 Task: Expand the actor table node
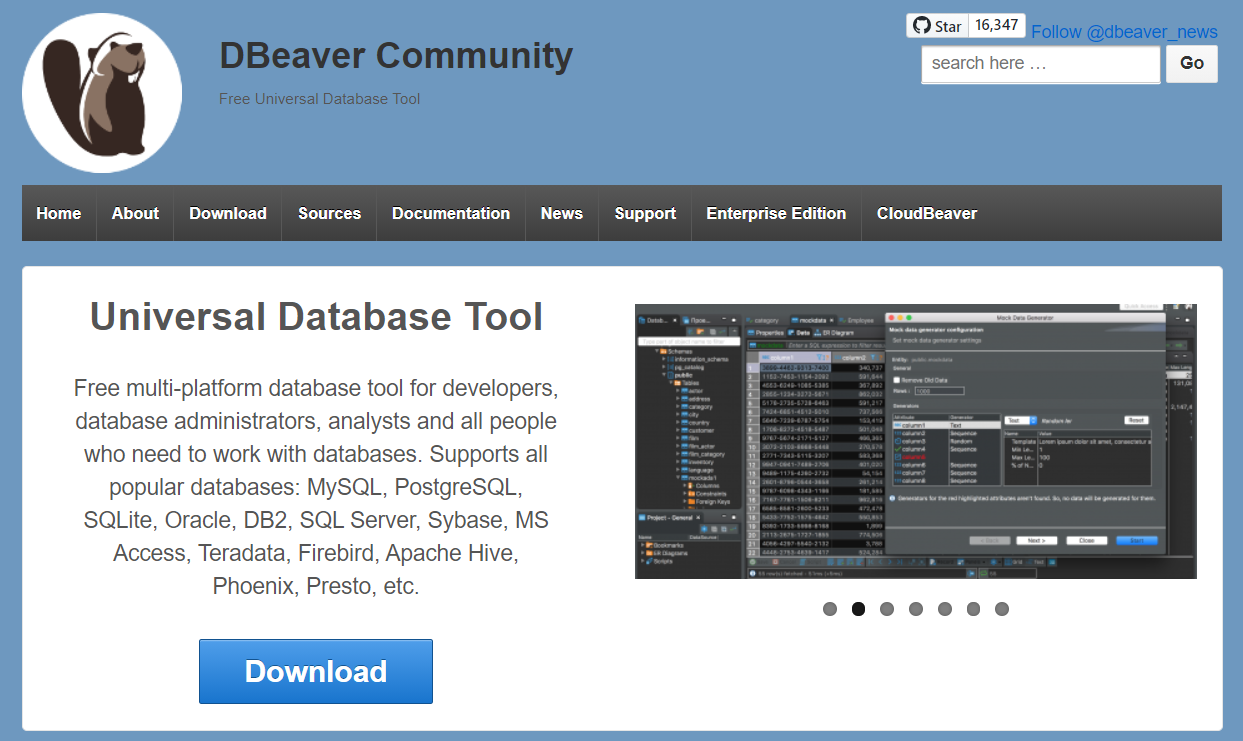tap(677, 390)
